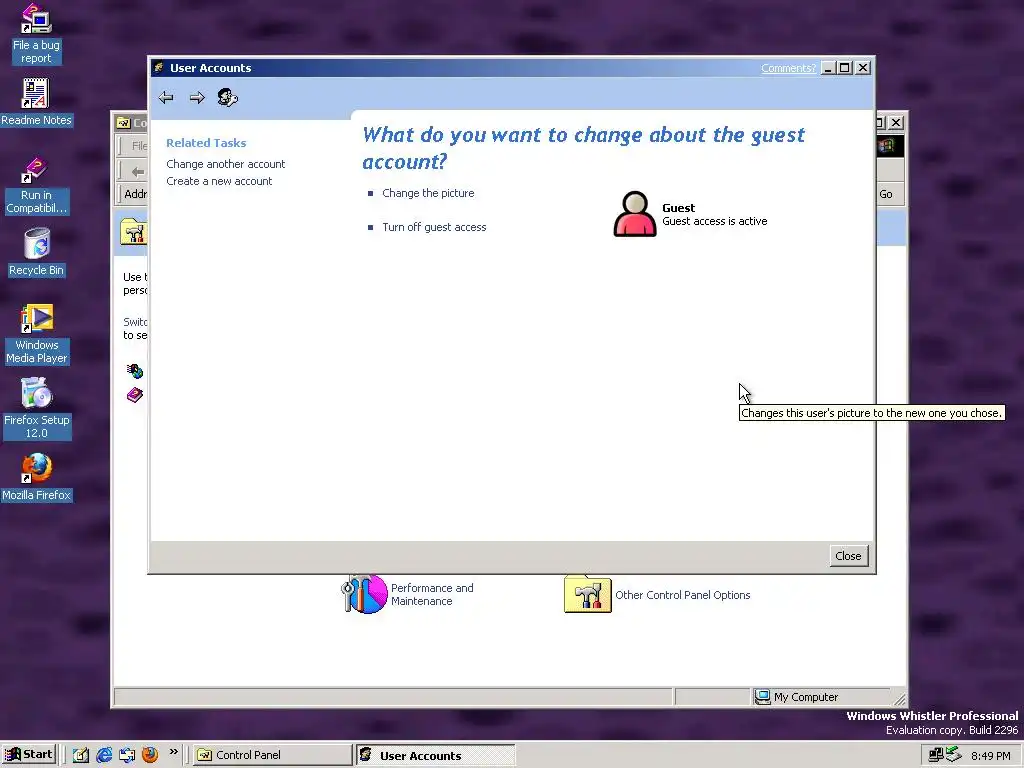Click Performance and Maintenance label
The height and width of the screenshot is (768, 1024).
pos(432,594)
